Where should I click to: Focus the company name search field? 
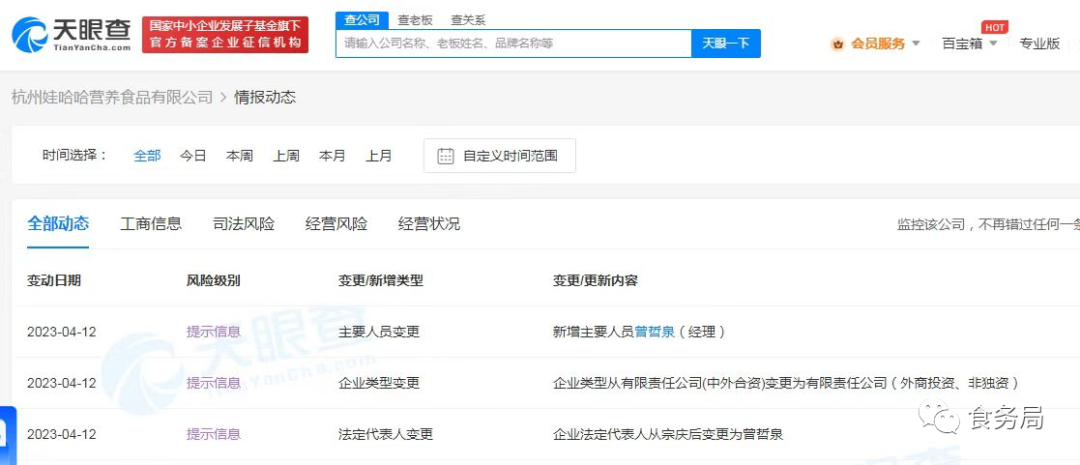(514, 43)
